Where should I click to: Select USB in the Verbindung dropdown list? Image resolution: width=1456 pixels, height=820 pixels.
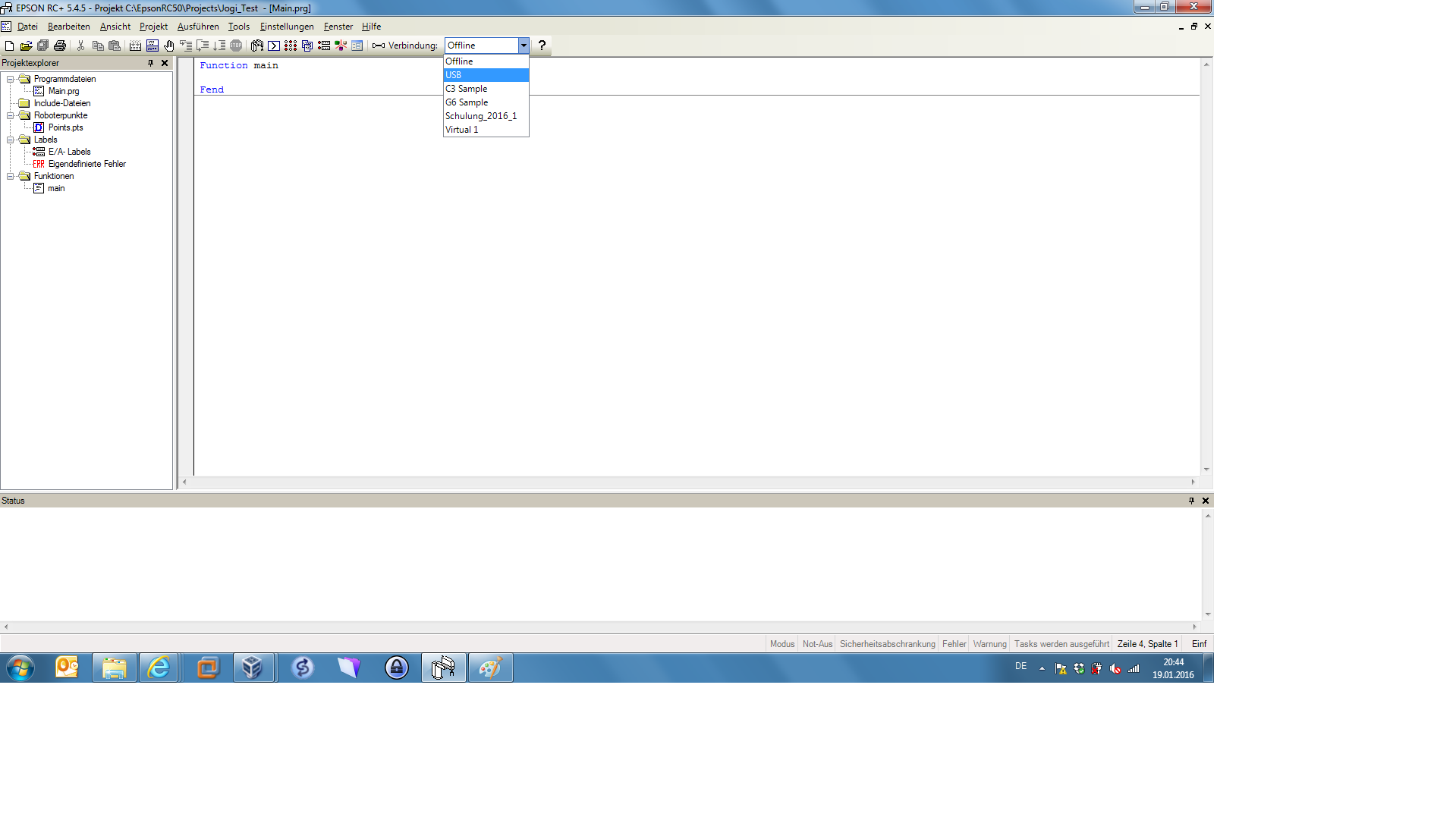tap(486, 75)
